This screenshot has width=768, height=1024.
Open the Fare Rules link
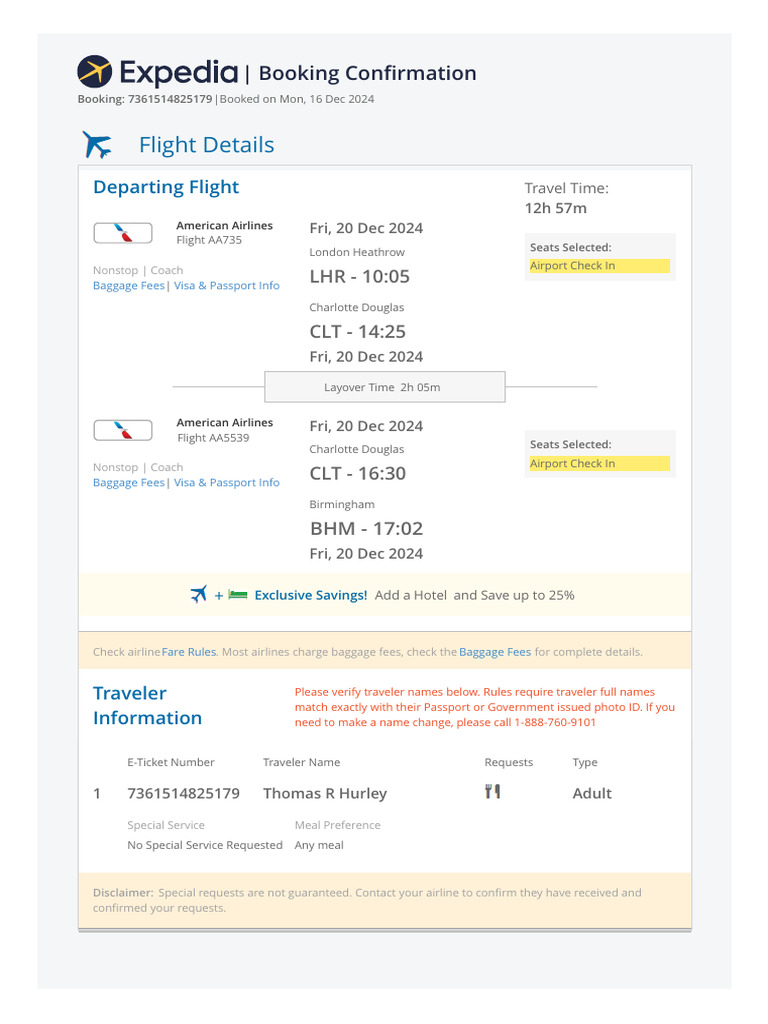tap(188, 652)
